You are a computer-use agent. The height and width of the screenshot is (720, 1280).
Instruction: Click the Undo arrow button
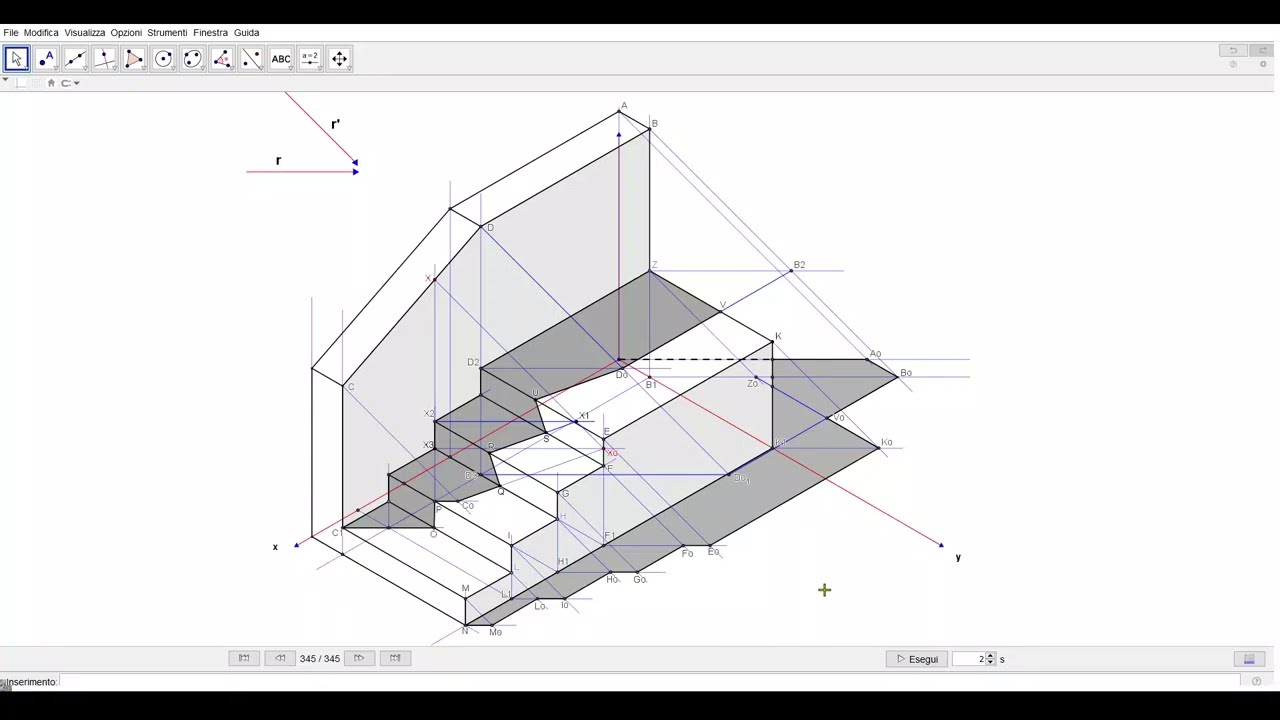pyautogui.click(x=1233, y=50)
